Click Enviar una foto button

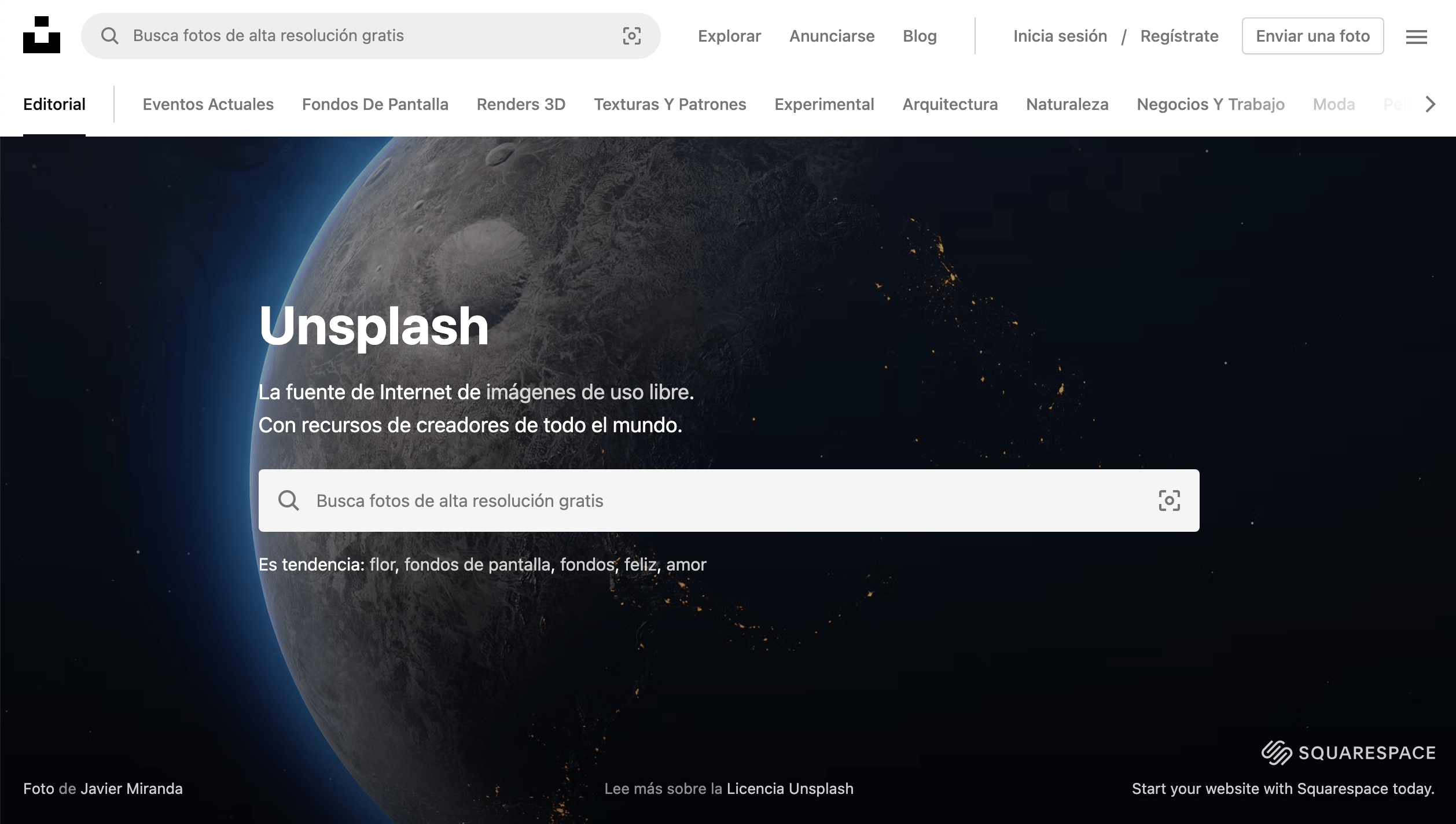click(1312, 36)
